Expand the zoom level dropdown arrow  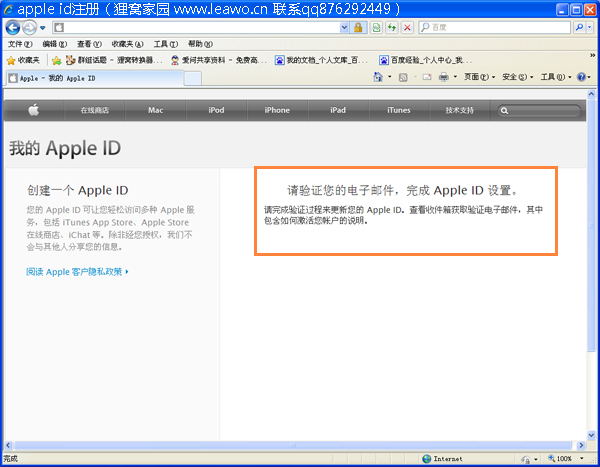tap(582, 459)
